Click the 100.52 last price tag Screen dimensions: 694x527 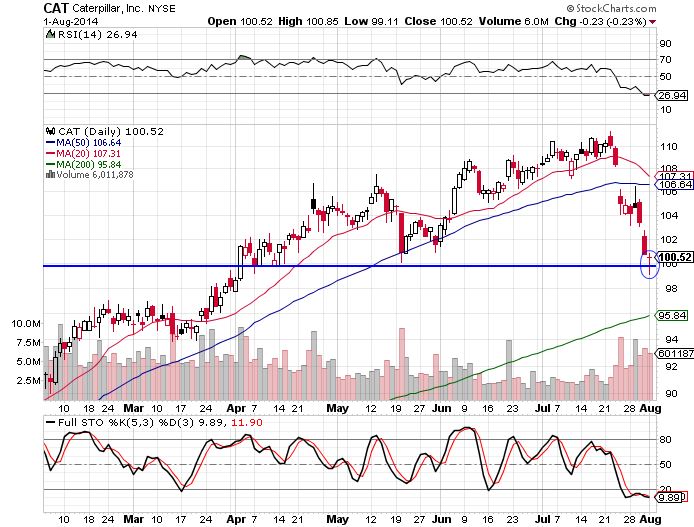675,257
